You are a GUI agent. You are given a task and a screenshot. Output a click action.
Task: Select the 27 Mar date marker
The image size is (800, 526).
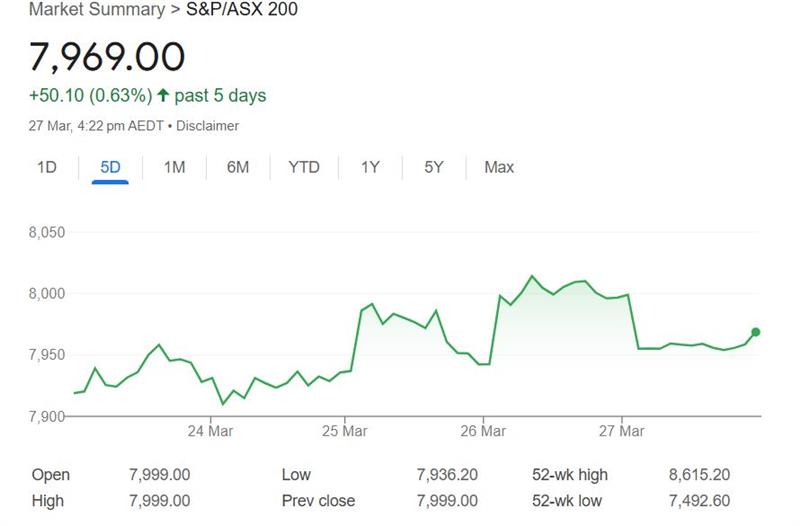(621, 431)
